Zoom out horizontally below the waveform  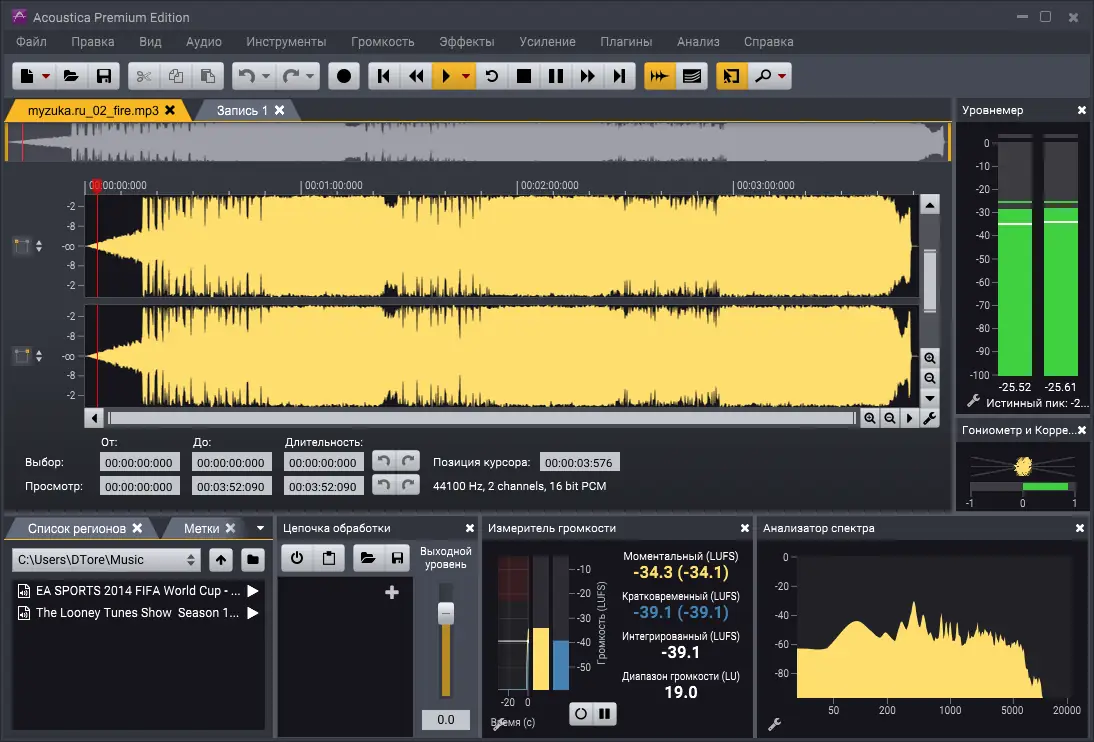[890, 418]
